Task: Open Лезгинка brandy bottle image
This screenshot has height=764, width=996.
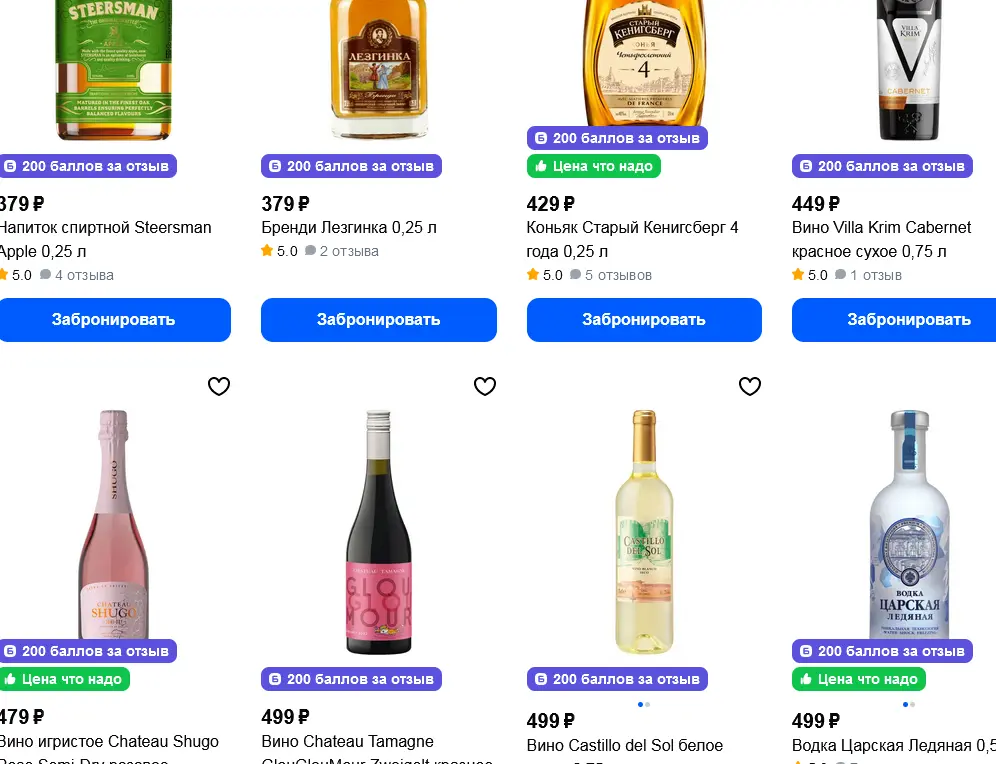Action: [378, 70]
